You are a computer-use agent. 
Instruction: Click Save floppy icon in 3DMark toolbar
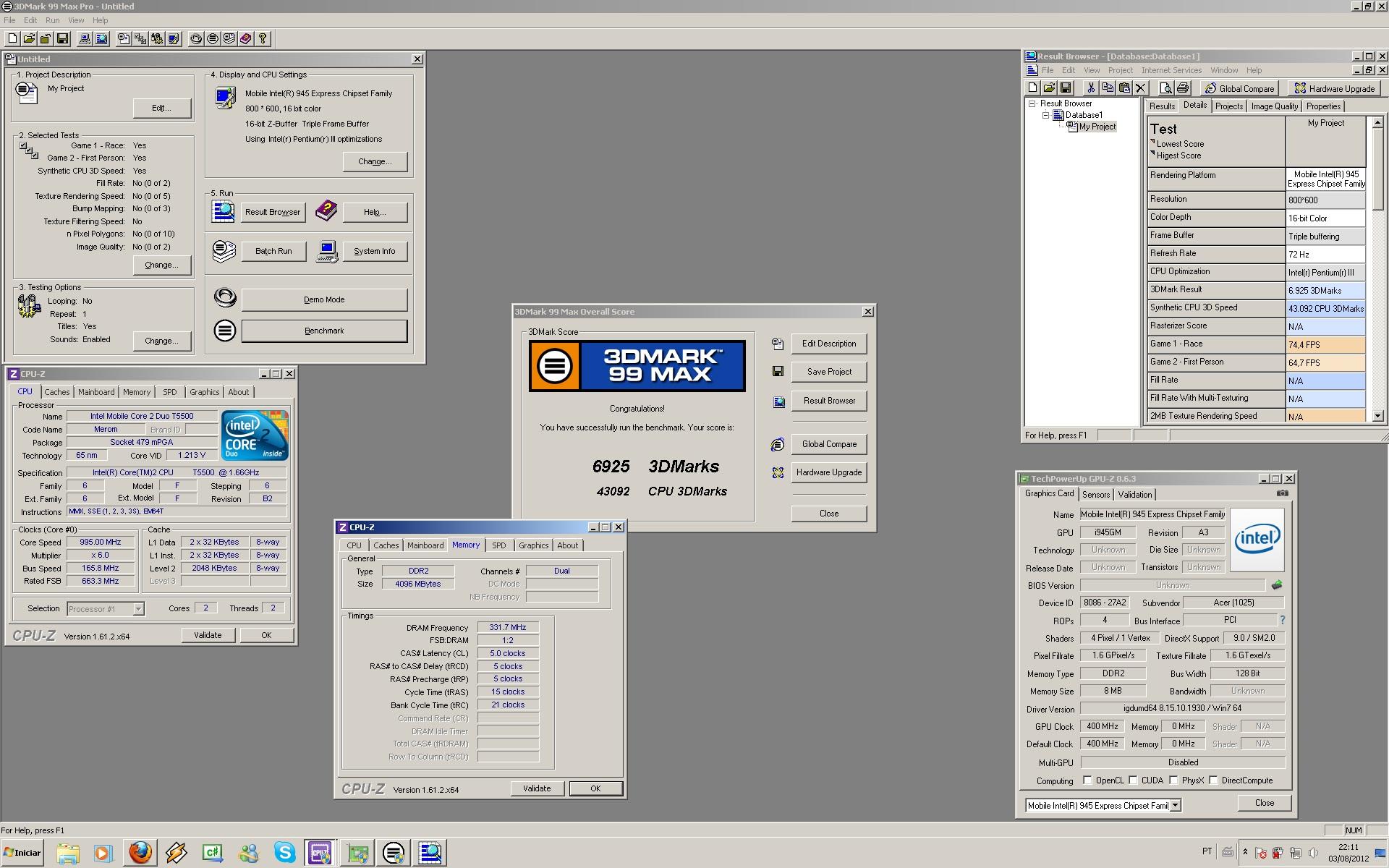coord(62,39)
